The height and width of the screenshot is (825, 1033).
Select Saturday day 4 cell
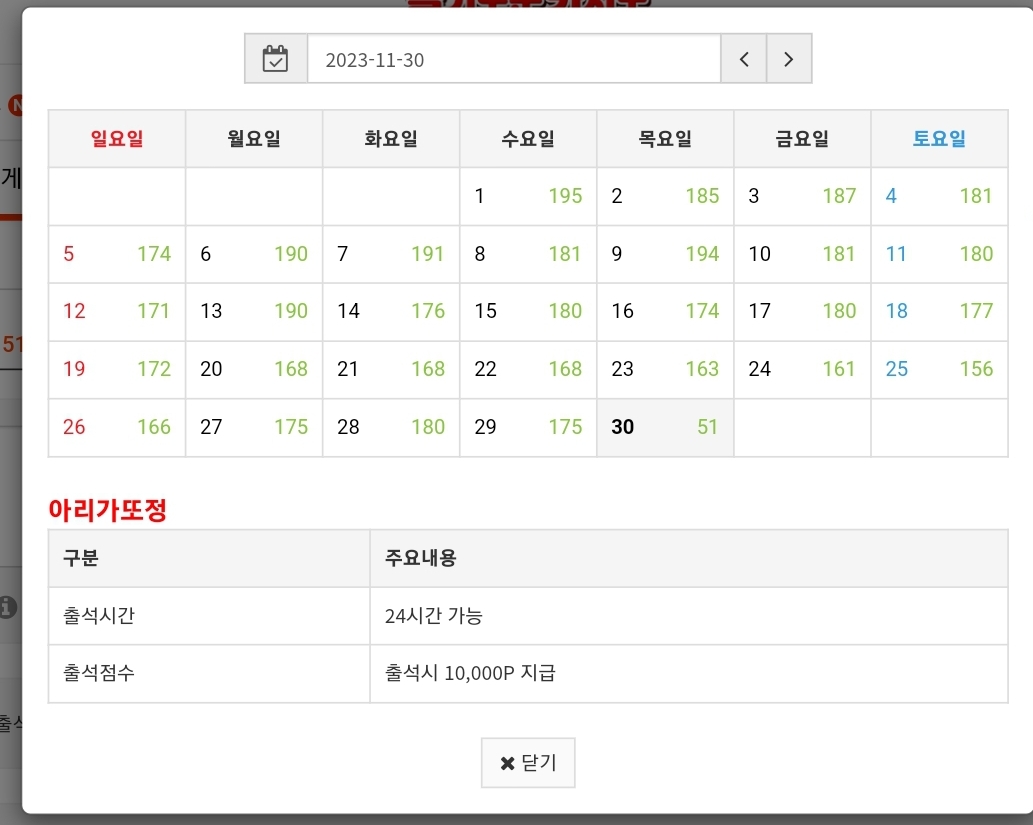(939, 196)
